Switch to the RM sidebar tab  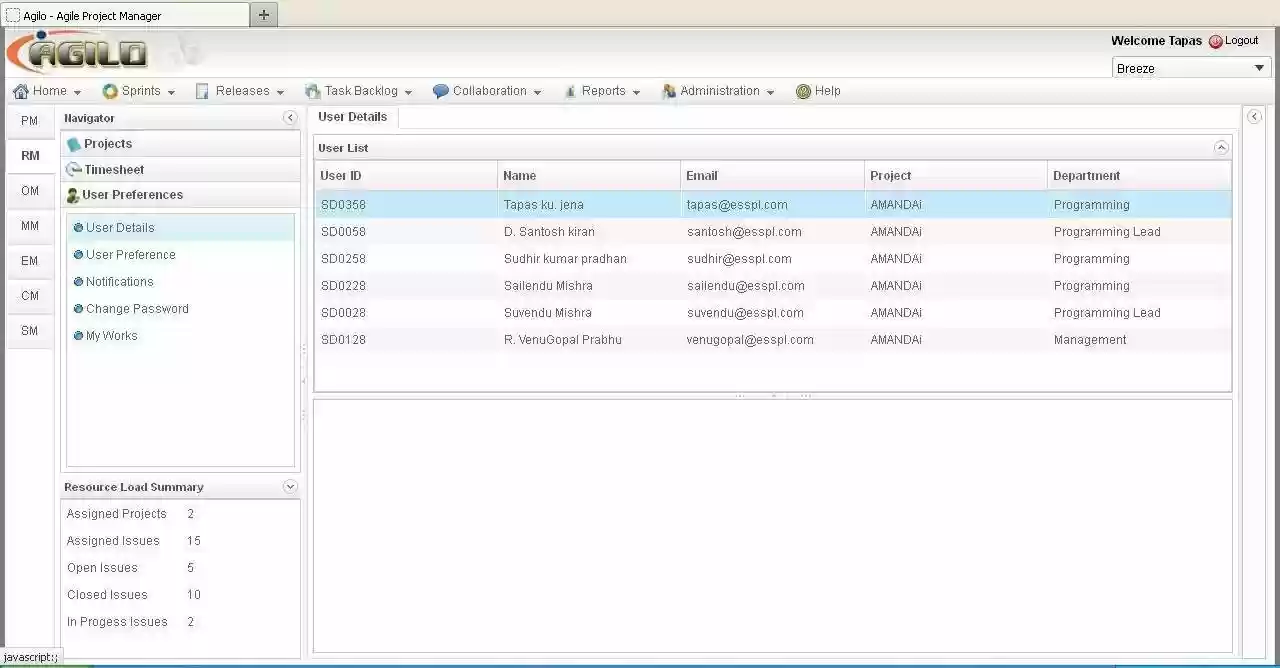29,156
